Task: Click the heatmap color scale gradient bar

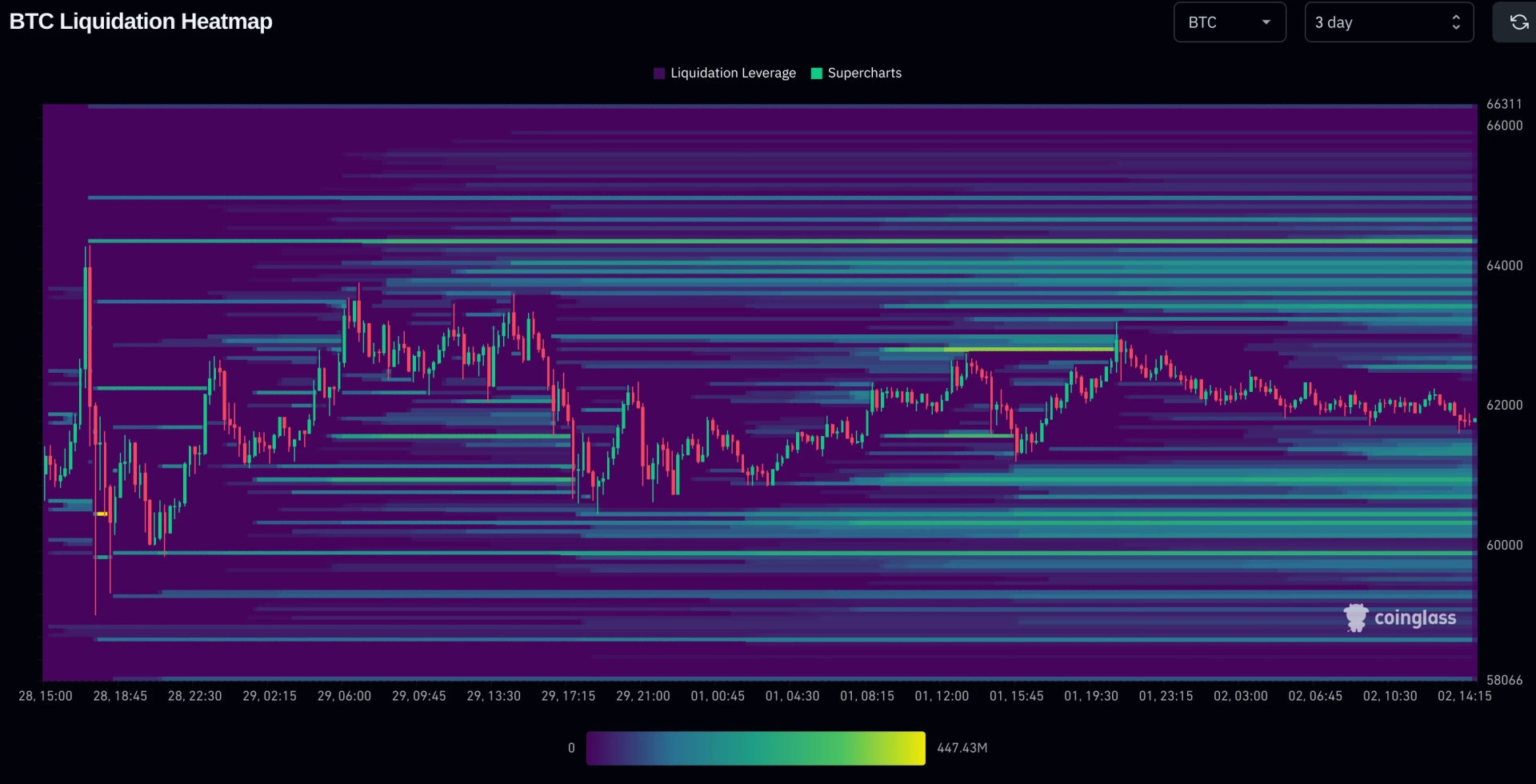Action: [756, 748]
